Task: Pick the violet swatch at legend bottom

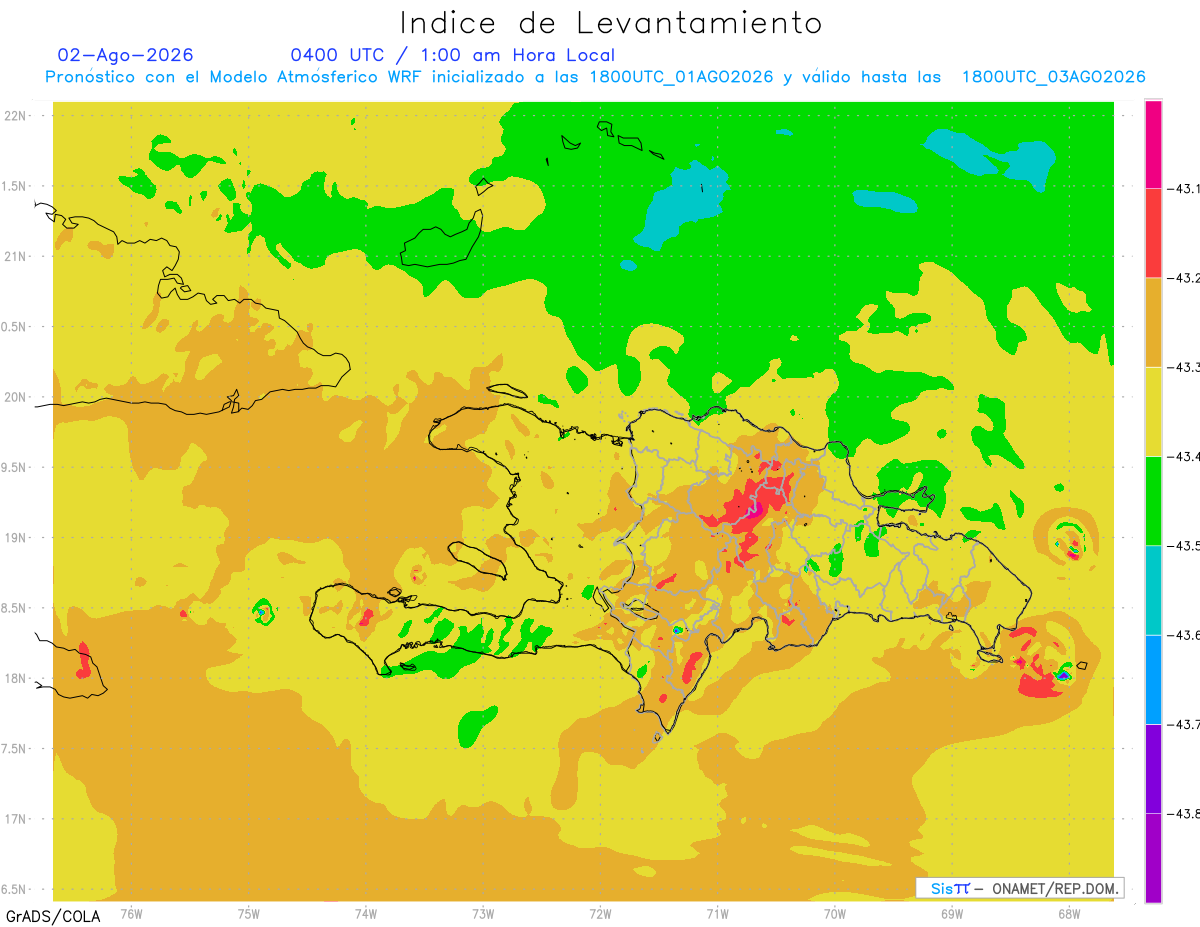Action: tap(1153, 857)
